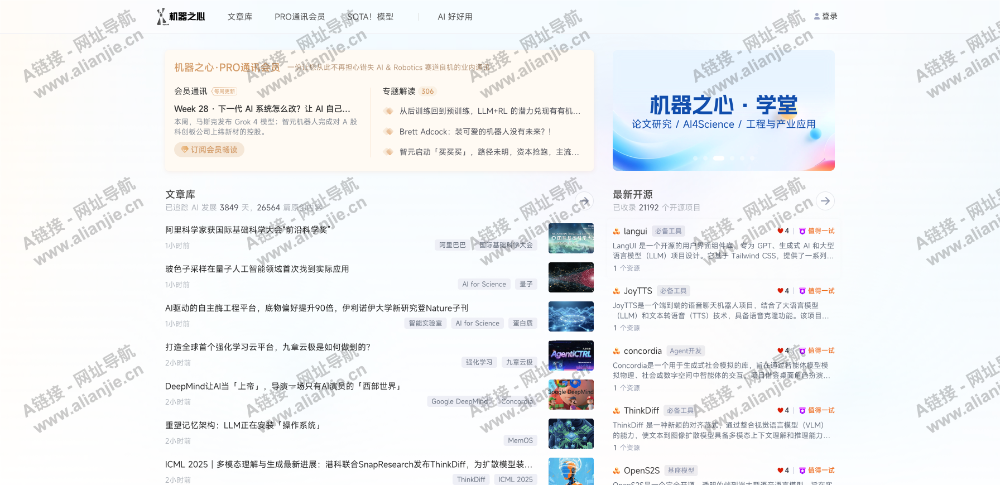
Task: Open the 机器之心·PRO通讯会员 card title
Action: click(227, 68)
